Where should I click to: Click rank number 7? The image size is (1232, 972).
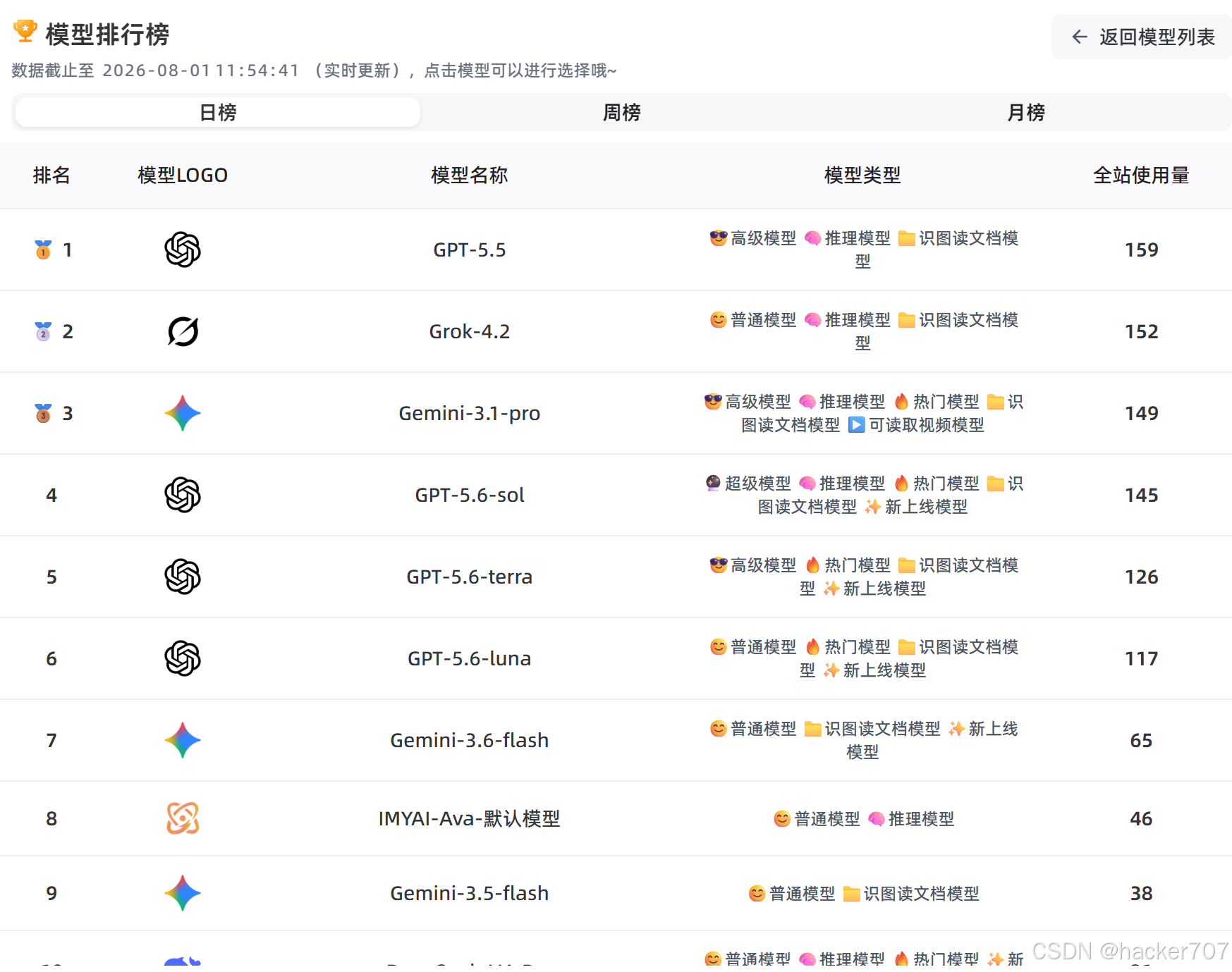[51, 741]
